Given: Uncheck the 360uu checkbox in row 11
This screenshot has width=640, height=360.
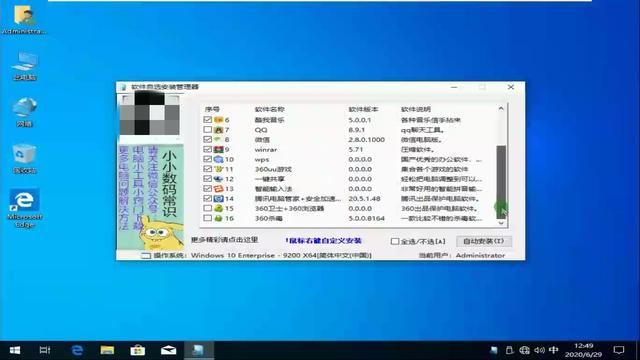Looking at the screenshot, I should pos(207,169).
